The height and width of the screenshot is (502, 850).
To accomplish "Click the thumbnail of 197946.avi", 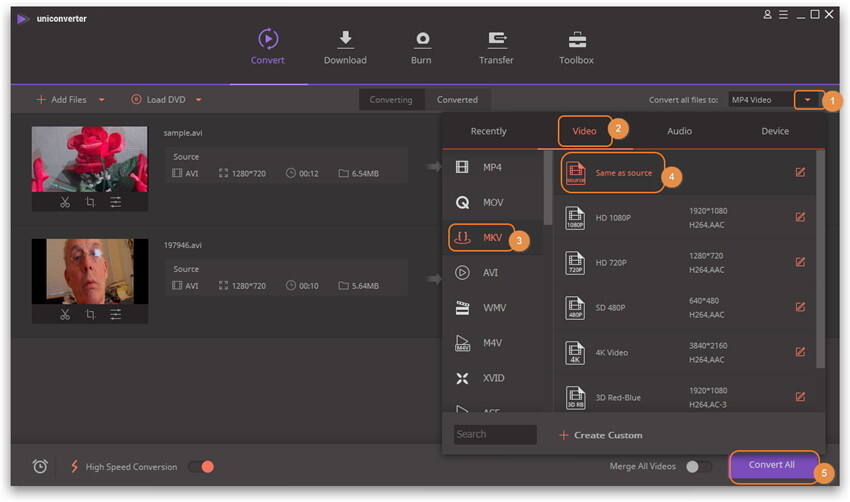I will point(89,271).
